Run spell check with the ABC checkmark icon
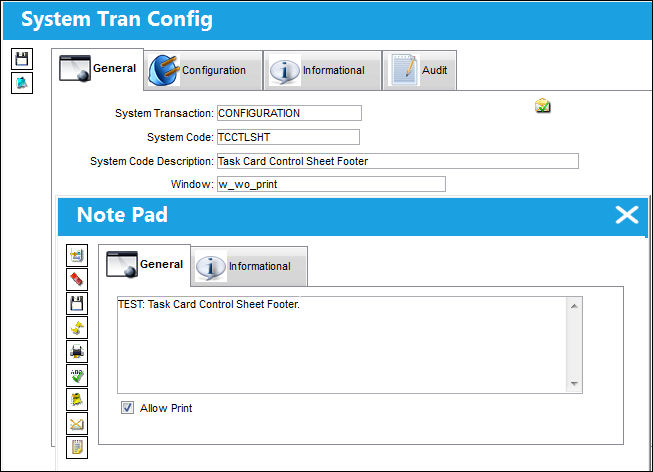Image resolution: width=653 pixels, height=472 pixels. click(x=77, y=375)
